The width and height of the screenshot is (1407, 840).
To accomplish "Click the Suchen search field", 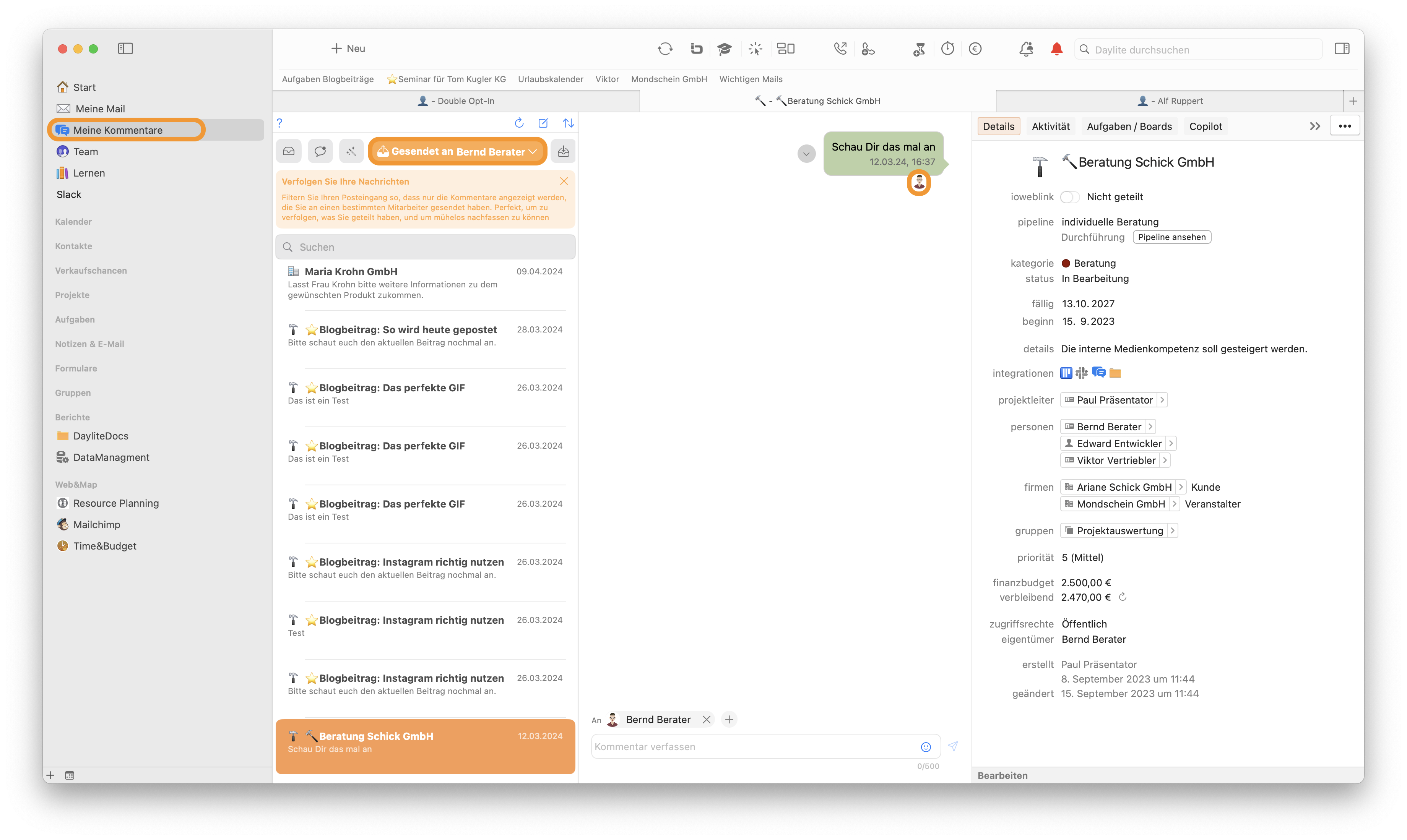I will click(x=425, y=247).
